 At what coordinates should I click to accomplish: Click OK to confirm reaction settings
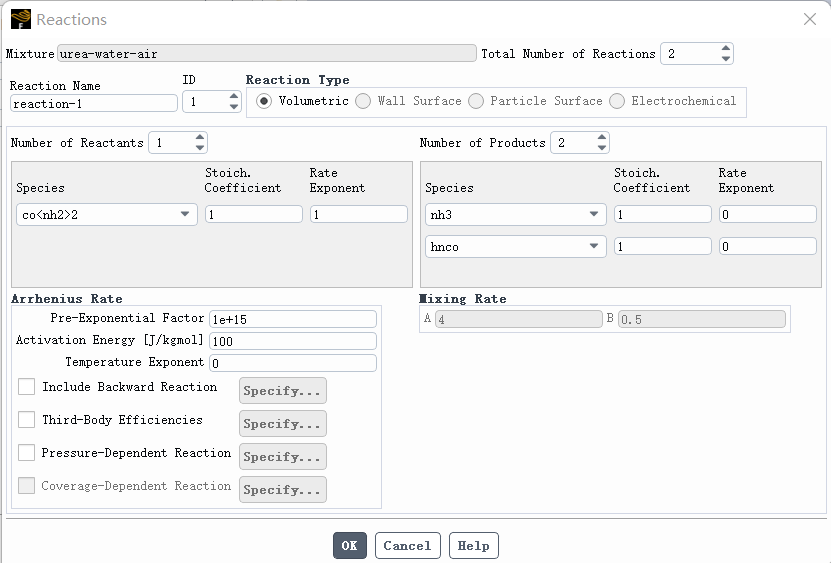pyautogui.click(x=349, y=546)
